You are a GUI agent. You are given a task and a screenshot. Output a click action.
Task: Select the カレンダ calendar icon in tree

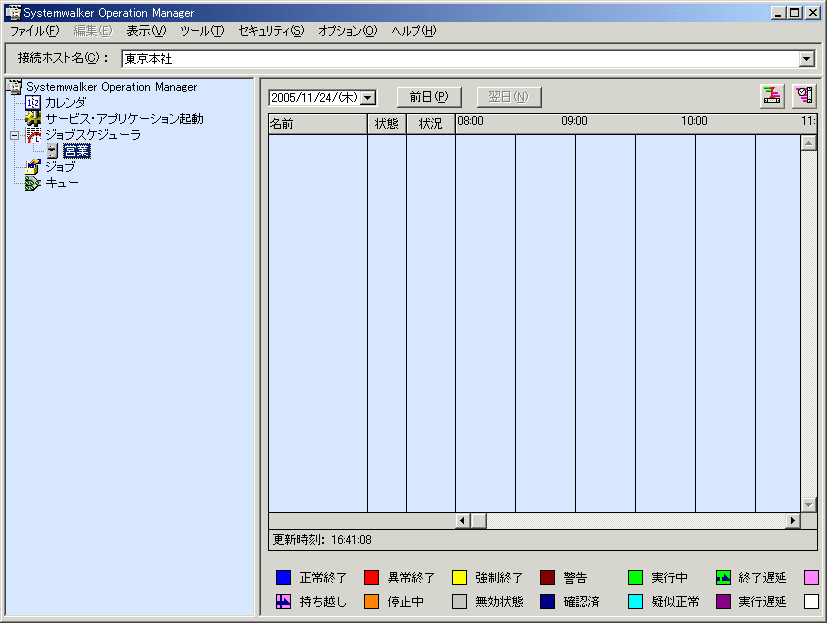[x=33, y=103]
